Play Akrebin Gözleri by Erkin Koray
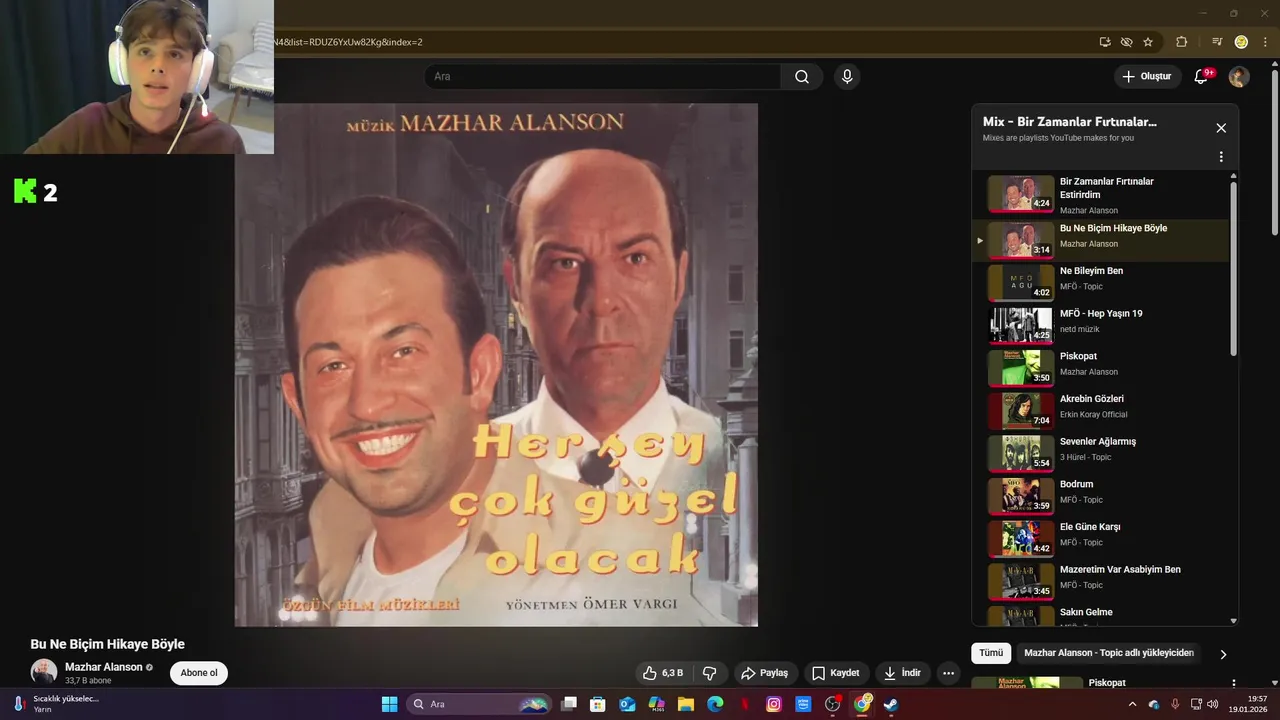Screen dimensions: 1280x720 click(1100, 411)
